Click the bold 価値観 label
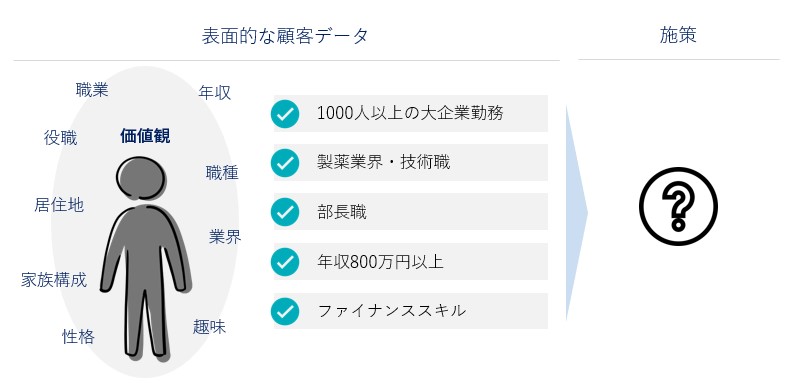 click(145, 136)
